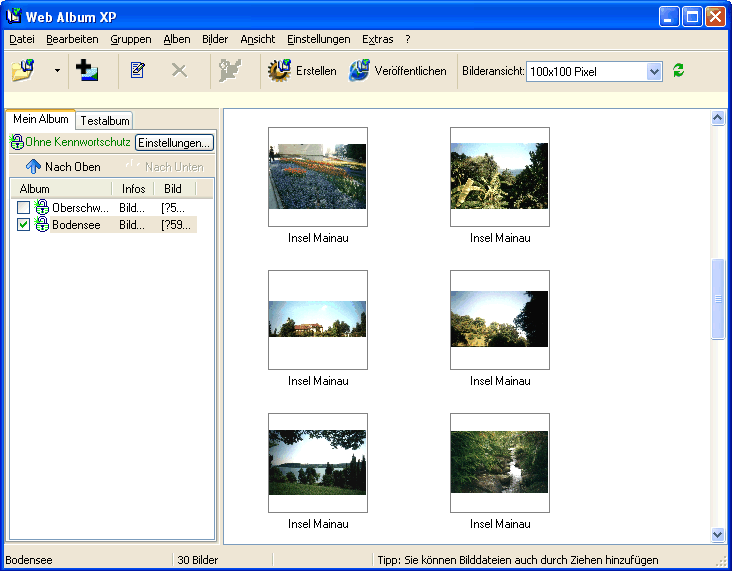Refresh thumbnails with green arrows icon
732x571 pixels.
click(678, 70)
